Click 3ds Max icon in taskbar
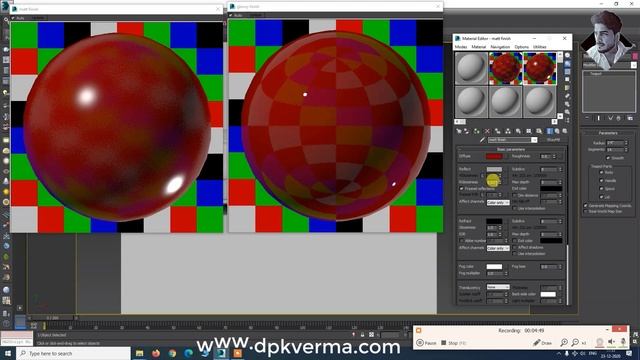This screenshot has width=640, height=360. click(x=221, y=353)
